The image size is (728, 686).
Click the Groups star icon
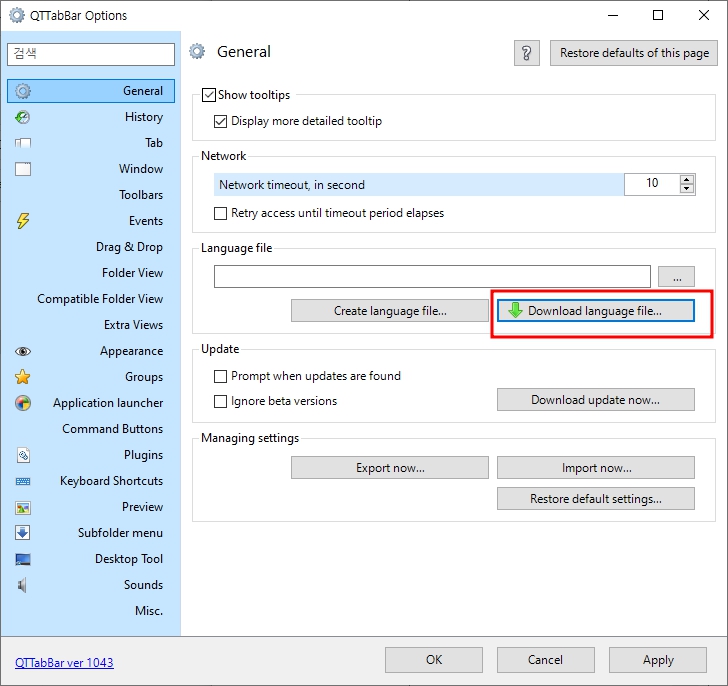coord(23,377)
